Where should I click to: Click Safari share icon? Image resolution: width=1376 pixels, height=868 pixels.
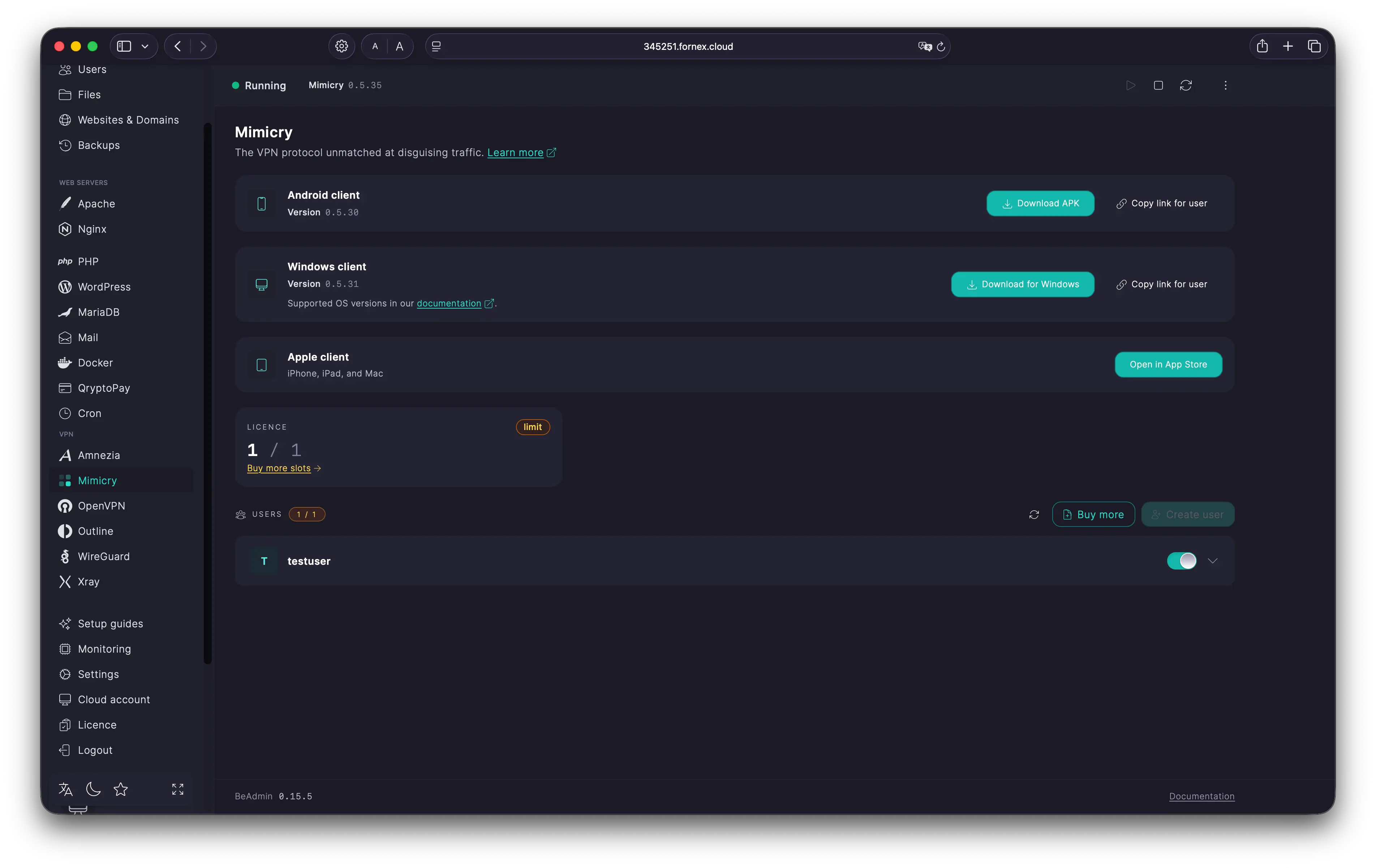click(1262, 46)
